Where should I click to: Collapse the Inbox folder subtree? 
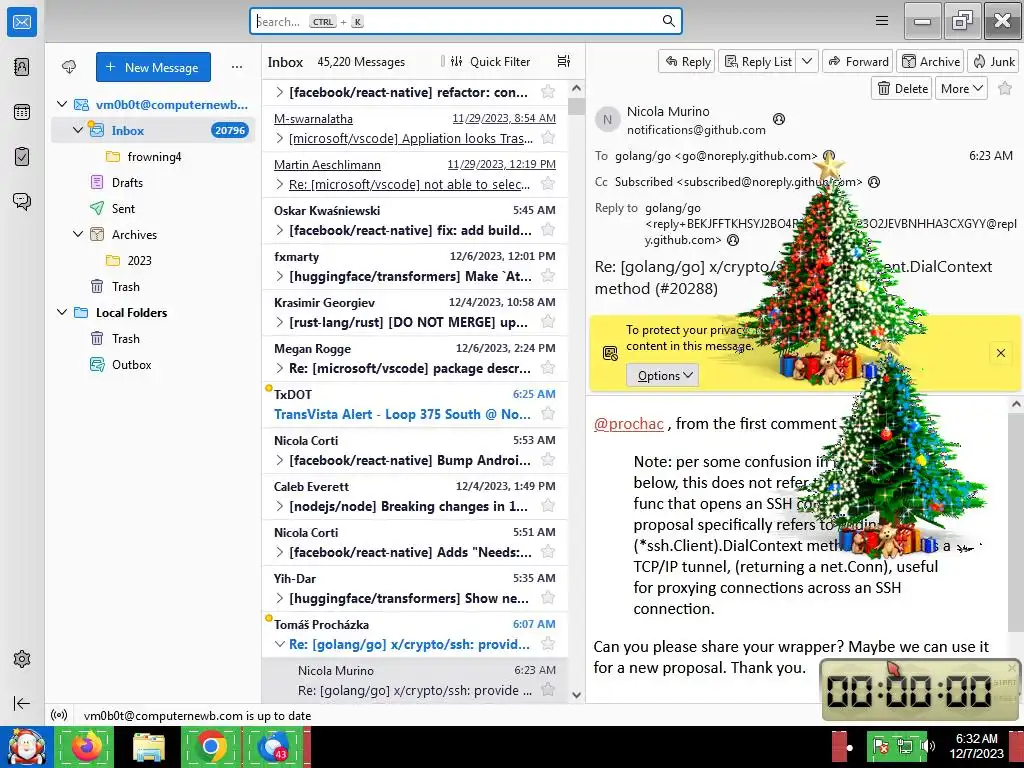click(78, 130)
